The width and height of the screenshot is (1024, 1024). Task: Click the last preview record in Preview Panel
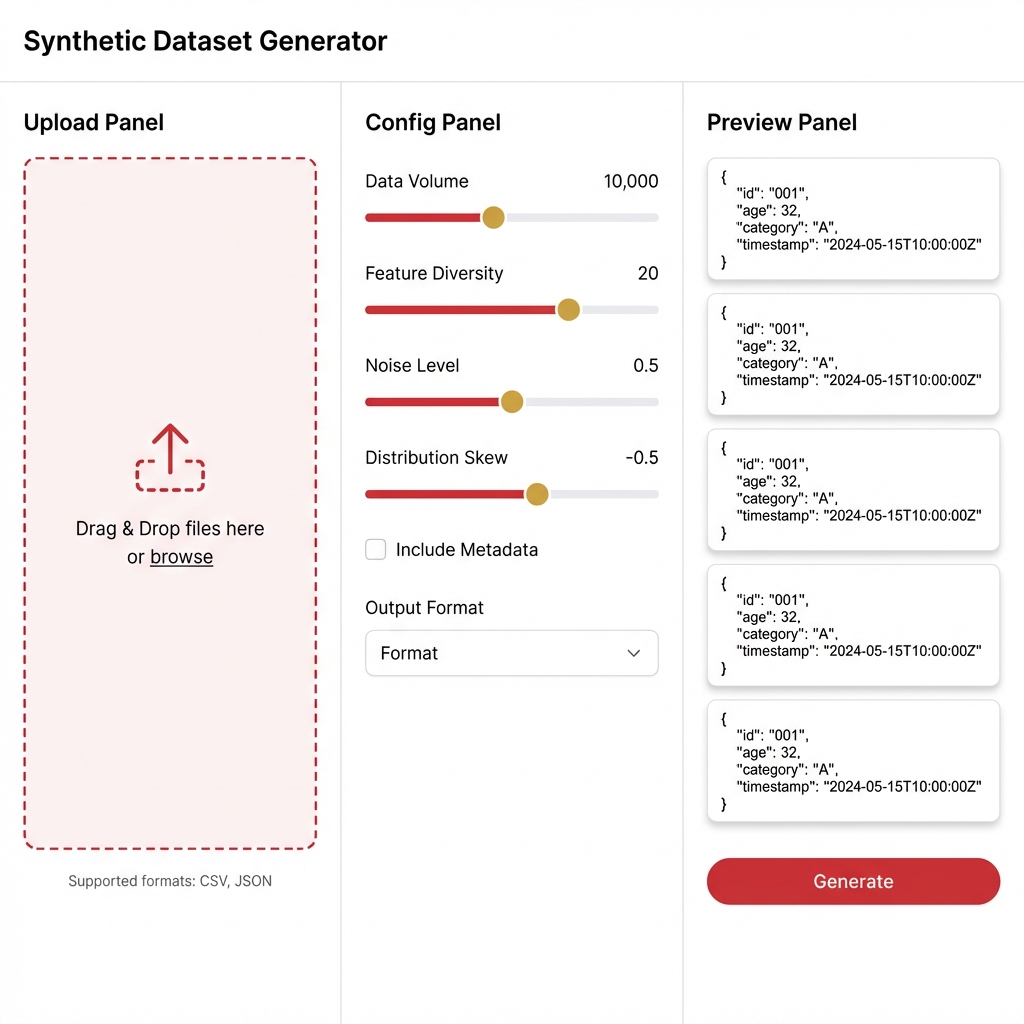(x=853, y=761)
